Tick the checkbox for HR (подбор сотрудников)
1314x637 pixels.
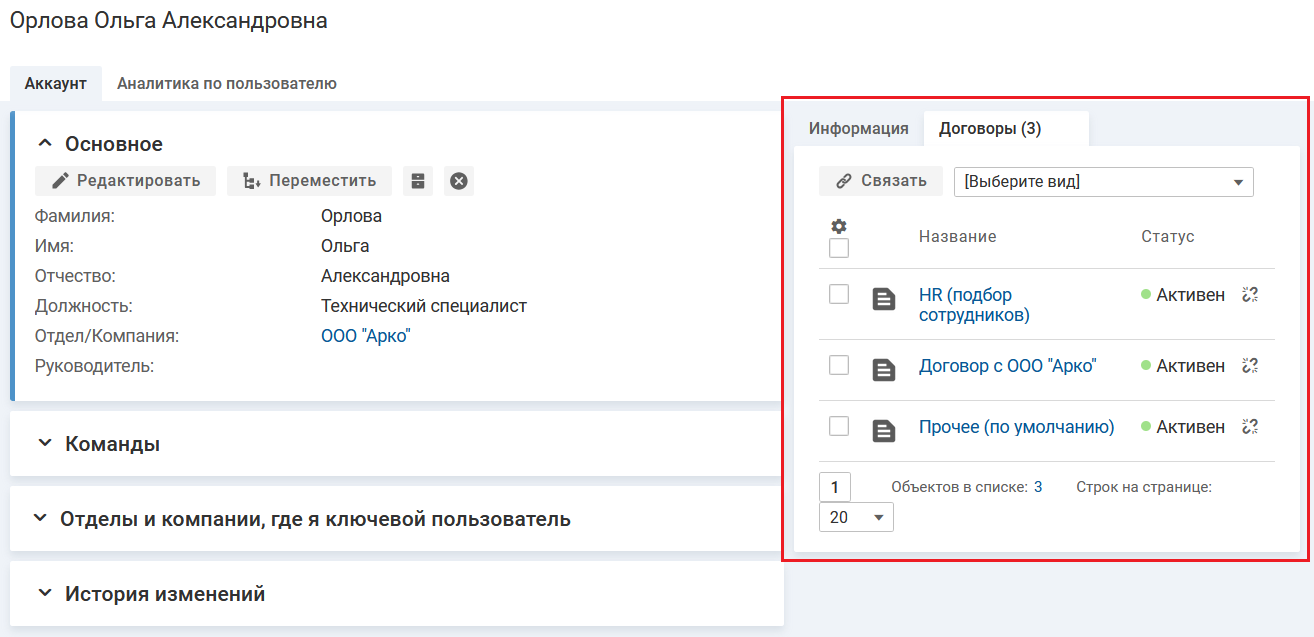click(x=839, y=294)
